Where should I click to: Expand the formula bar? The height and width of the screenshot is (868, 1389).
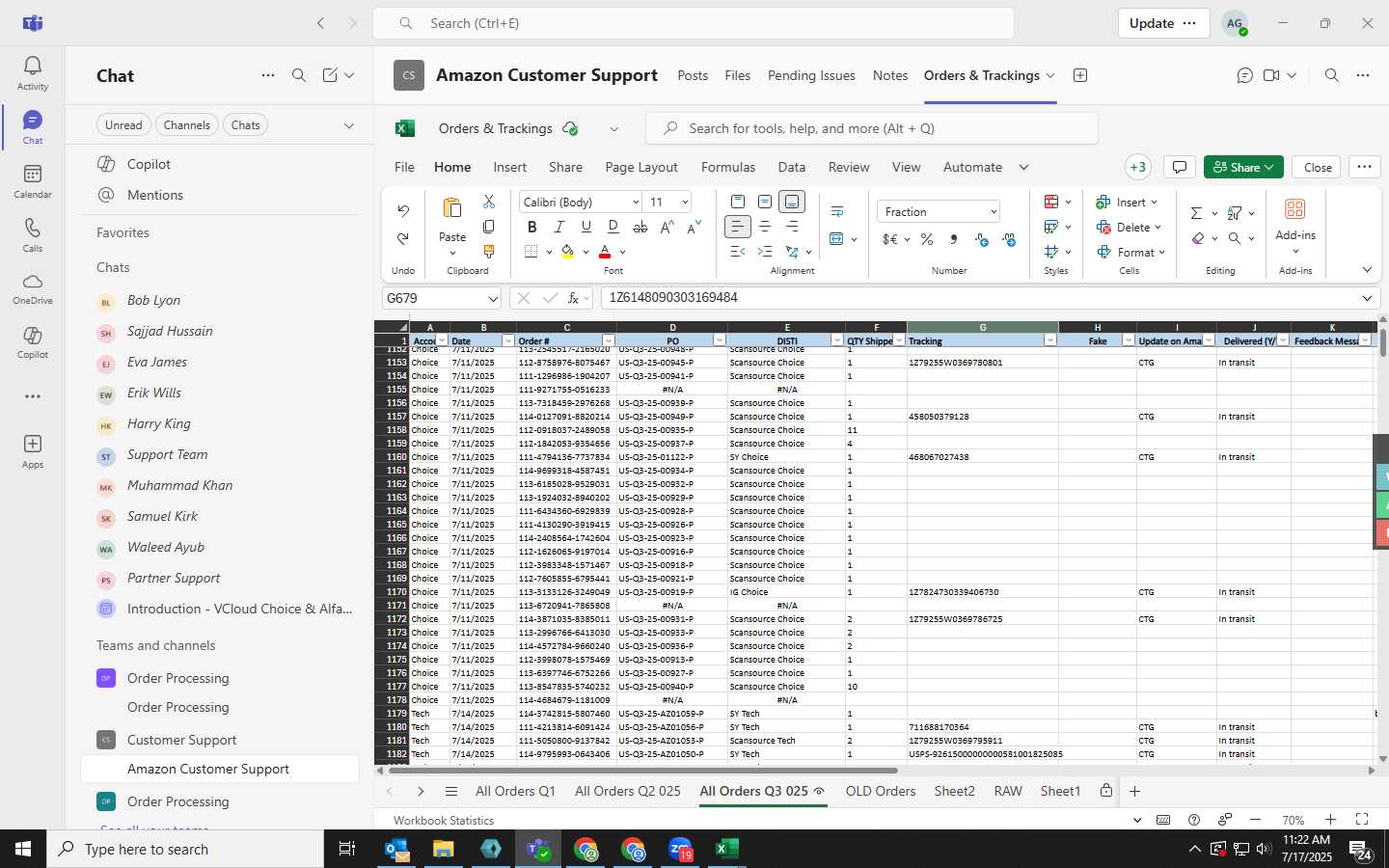(1367, 298)
